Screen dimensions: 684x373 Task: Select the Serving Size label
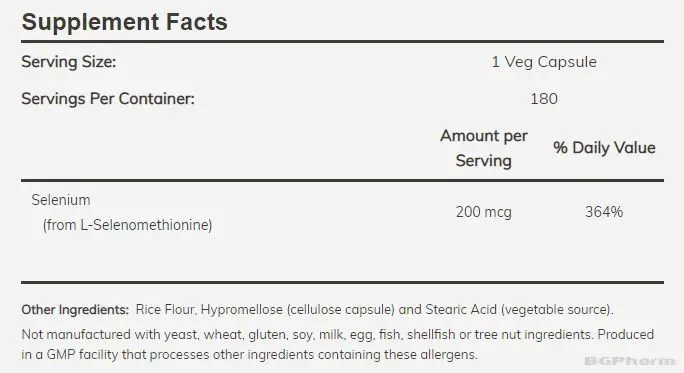[69, 62]
